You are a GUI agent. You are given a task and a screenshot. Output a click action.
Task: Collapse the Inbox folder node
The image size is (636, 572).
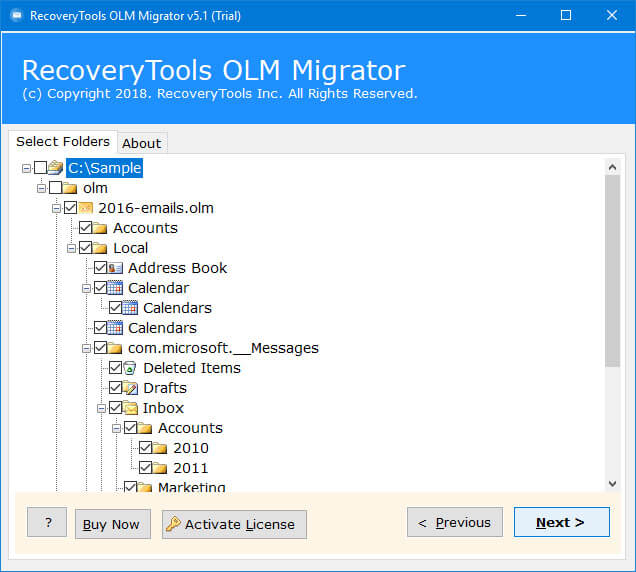pyautogui.click(x=101, y=409)
